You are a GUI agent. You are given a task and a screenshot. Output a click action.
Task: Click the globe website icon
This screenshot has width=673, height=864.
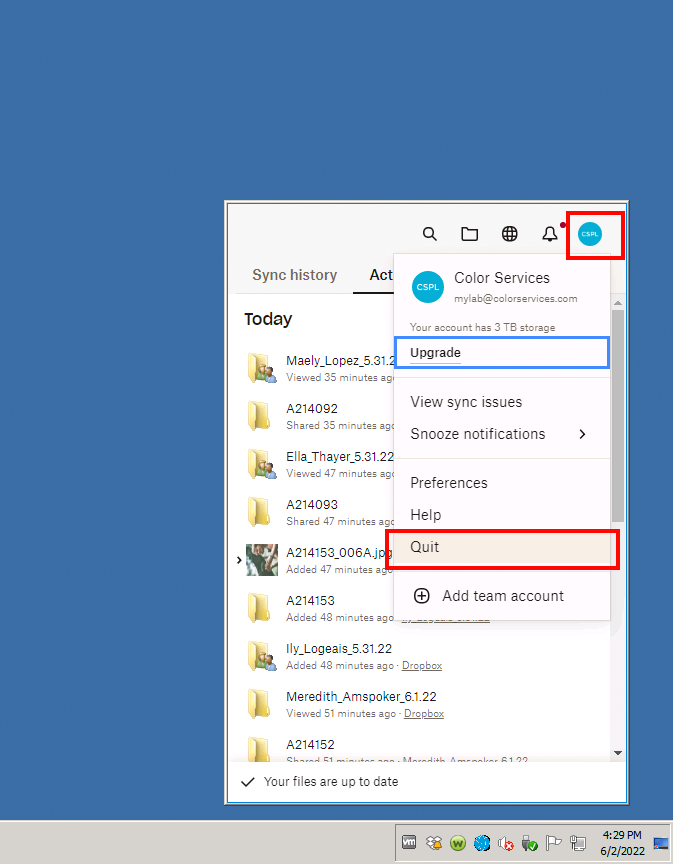pyautogui.click(x=510, y=234)
